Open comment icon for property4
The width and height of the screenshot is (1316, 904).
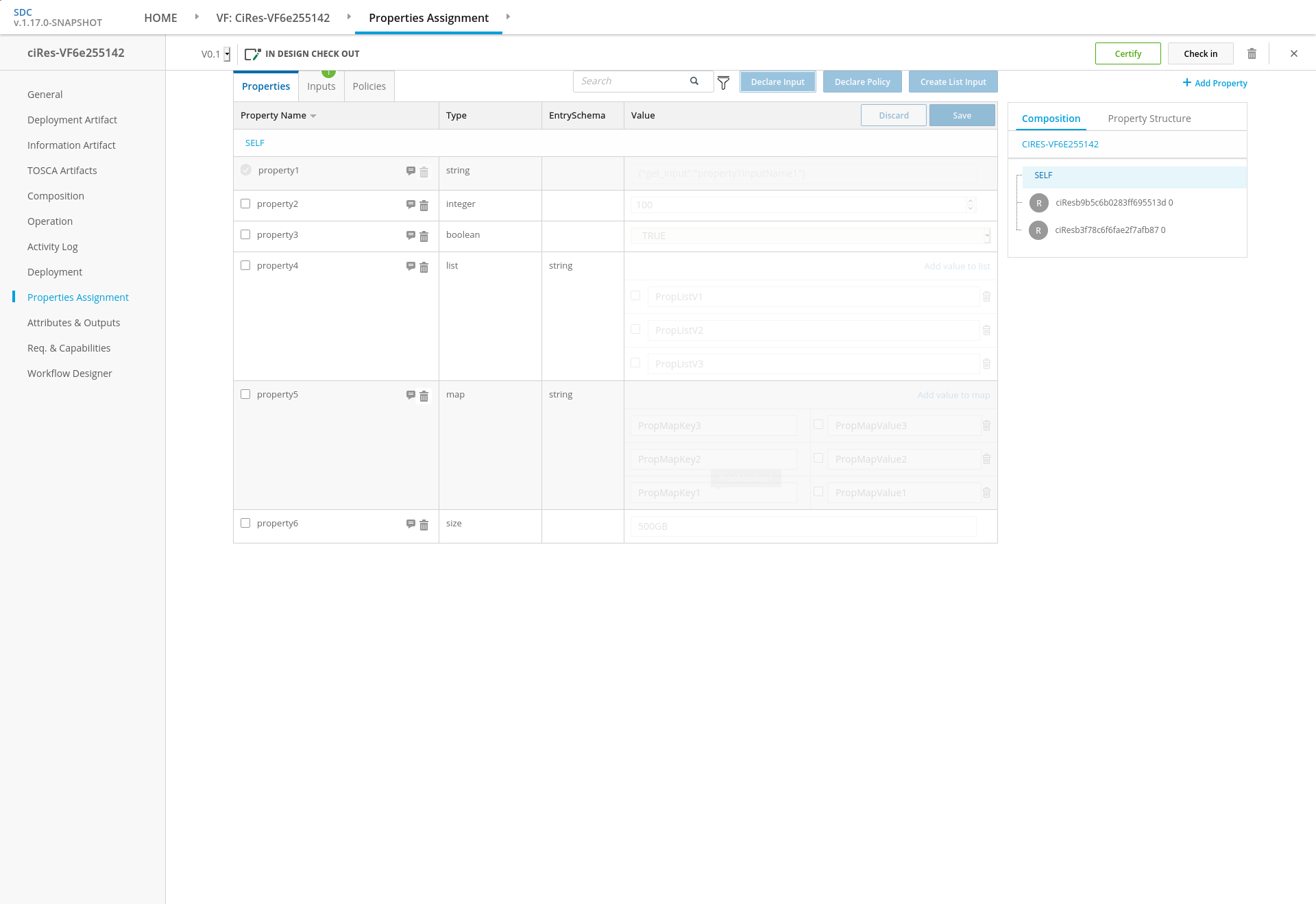pos(411,266)
